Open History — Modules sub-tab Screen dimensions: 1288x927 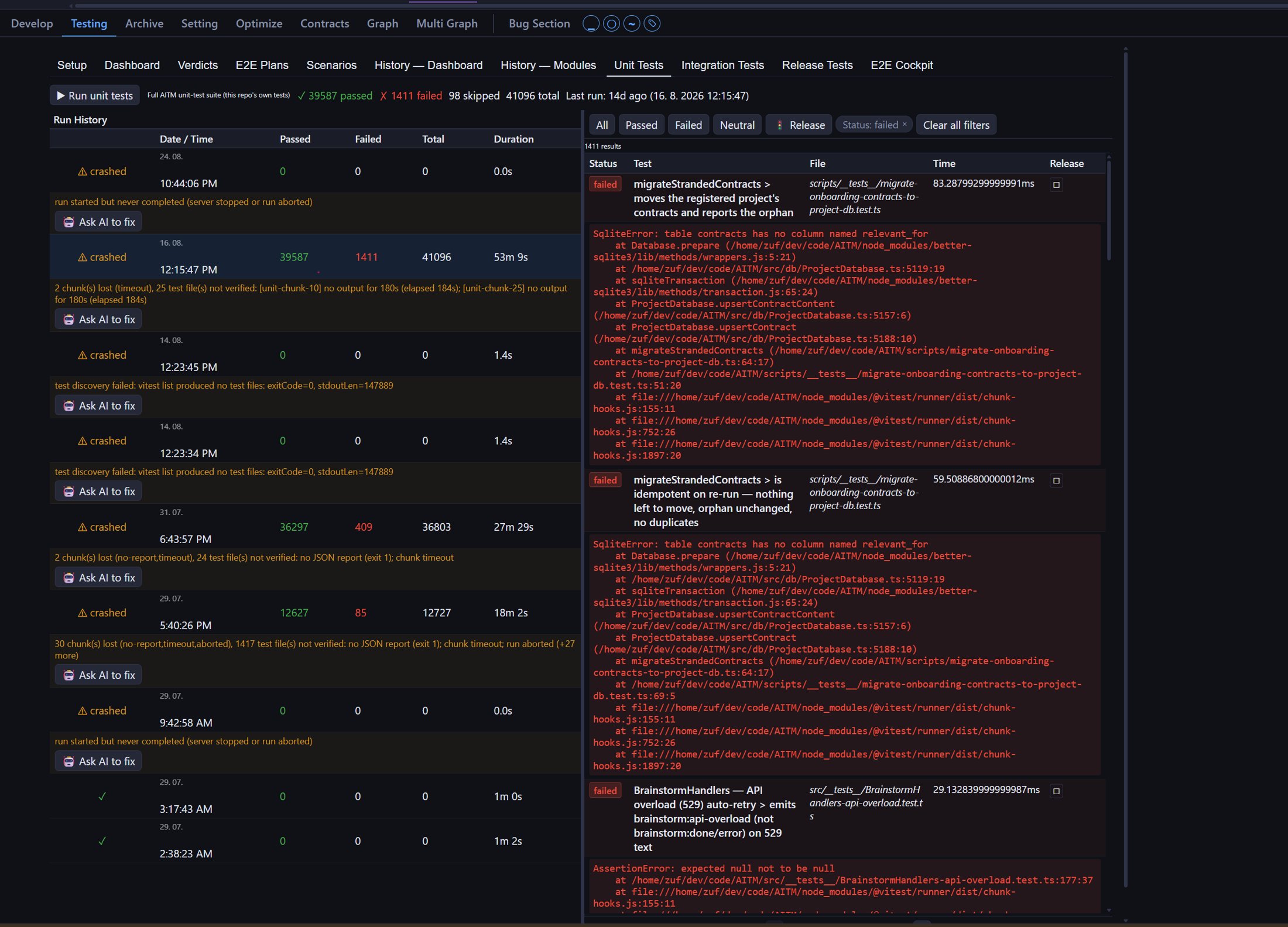tap(548, 65)
